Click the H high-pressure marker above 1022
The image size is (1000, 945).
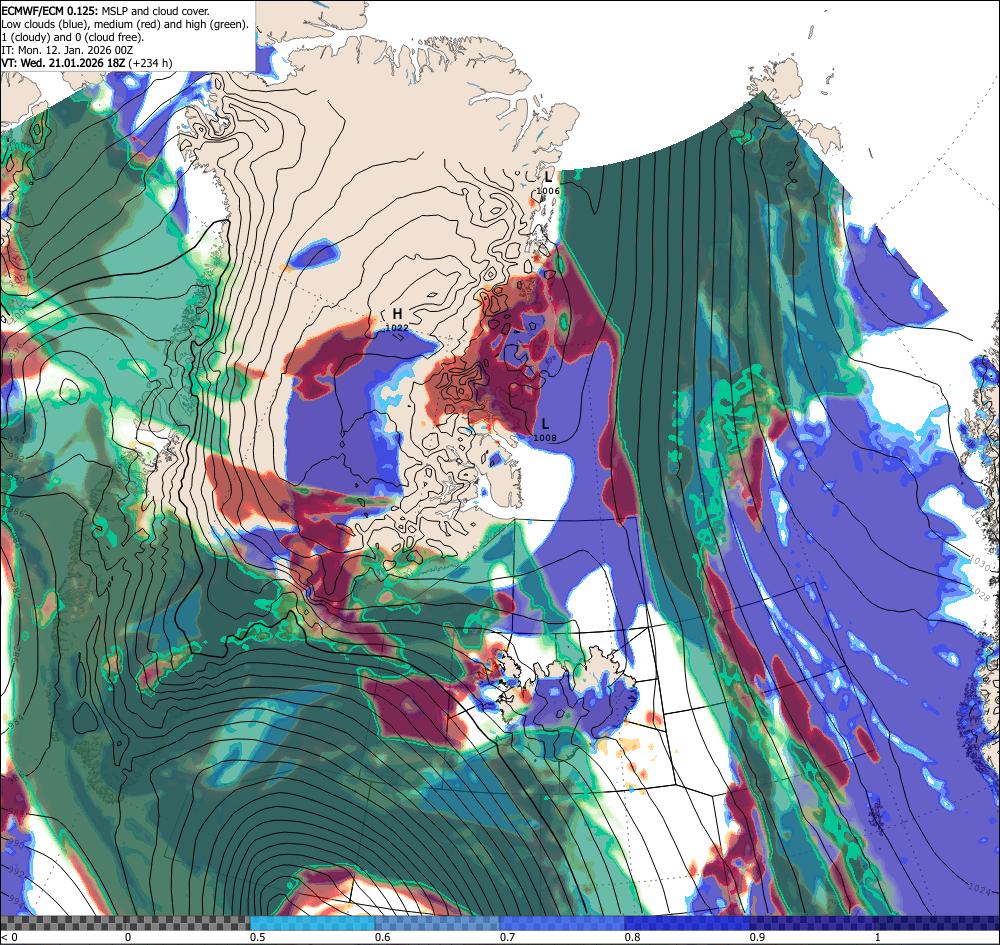(397, 314)
